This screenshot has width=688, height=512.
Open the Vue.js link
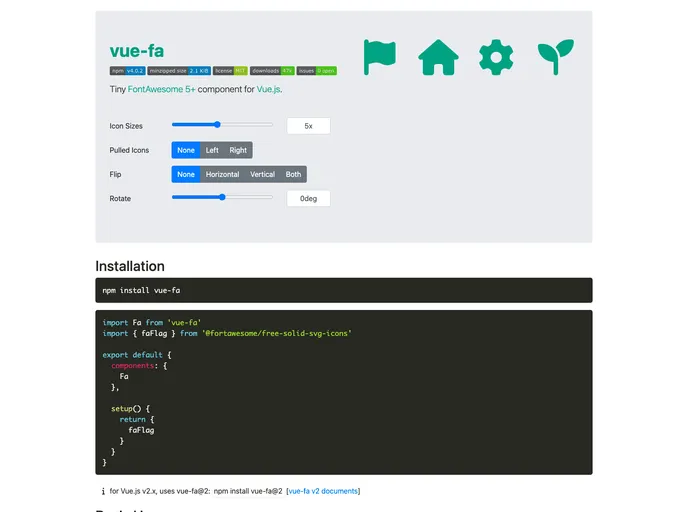pyautogui.click(x=268, y=89)
